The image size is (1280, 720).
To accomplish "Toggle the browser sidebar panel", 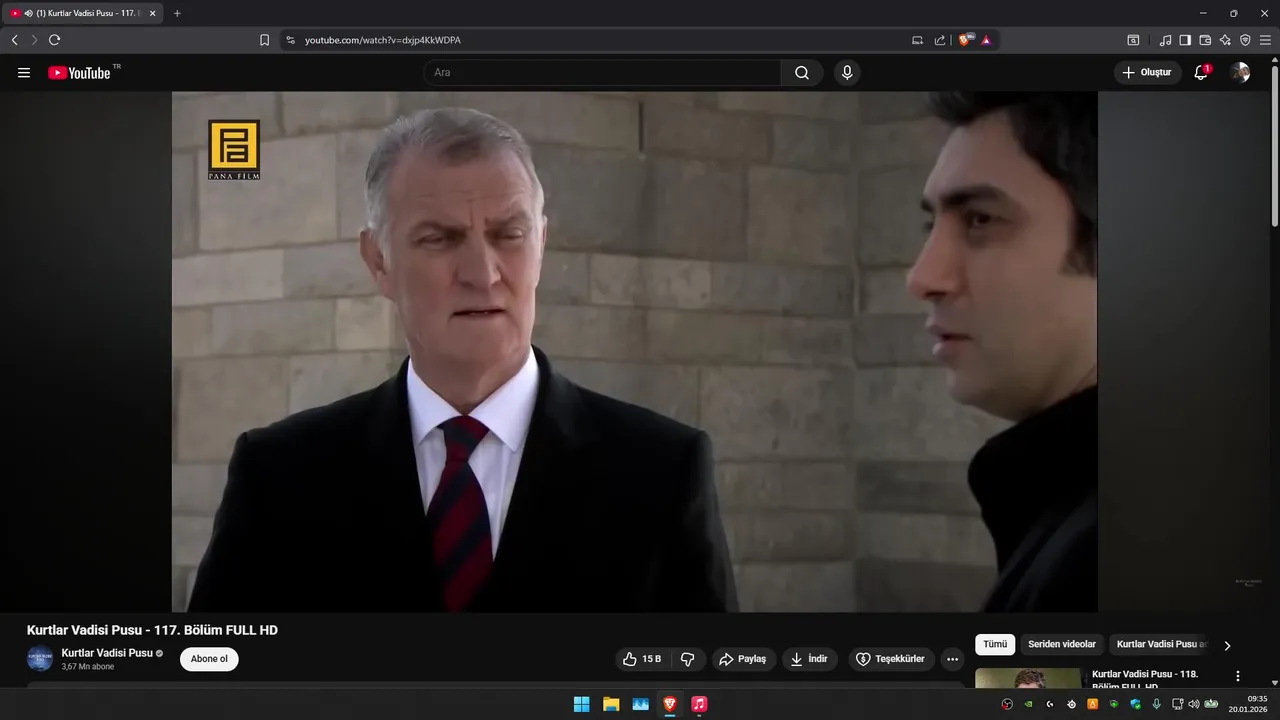I will point(1185,40).
